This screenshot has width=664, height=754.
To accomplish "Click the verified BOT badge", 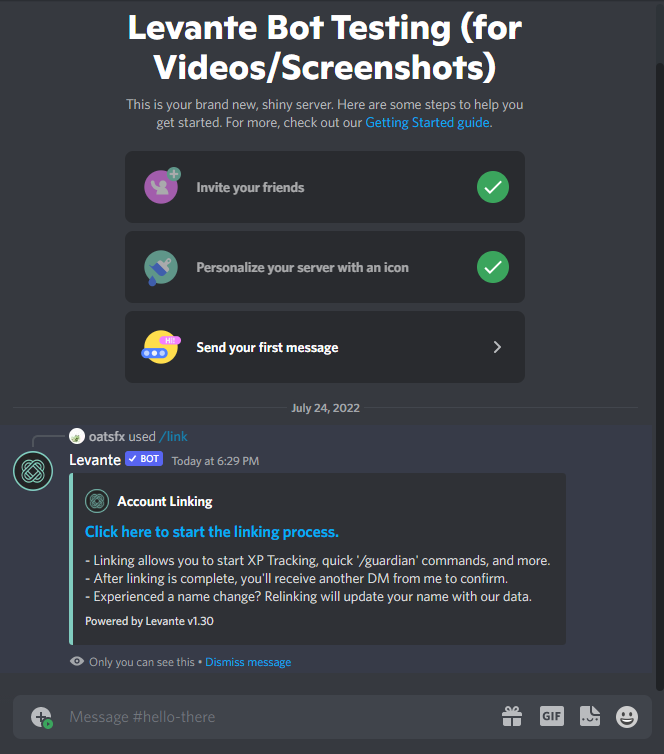I will click(x=144, y=459).
